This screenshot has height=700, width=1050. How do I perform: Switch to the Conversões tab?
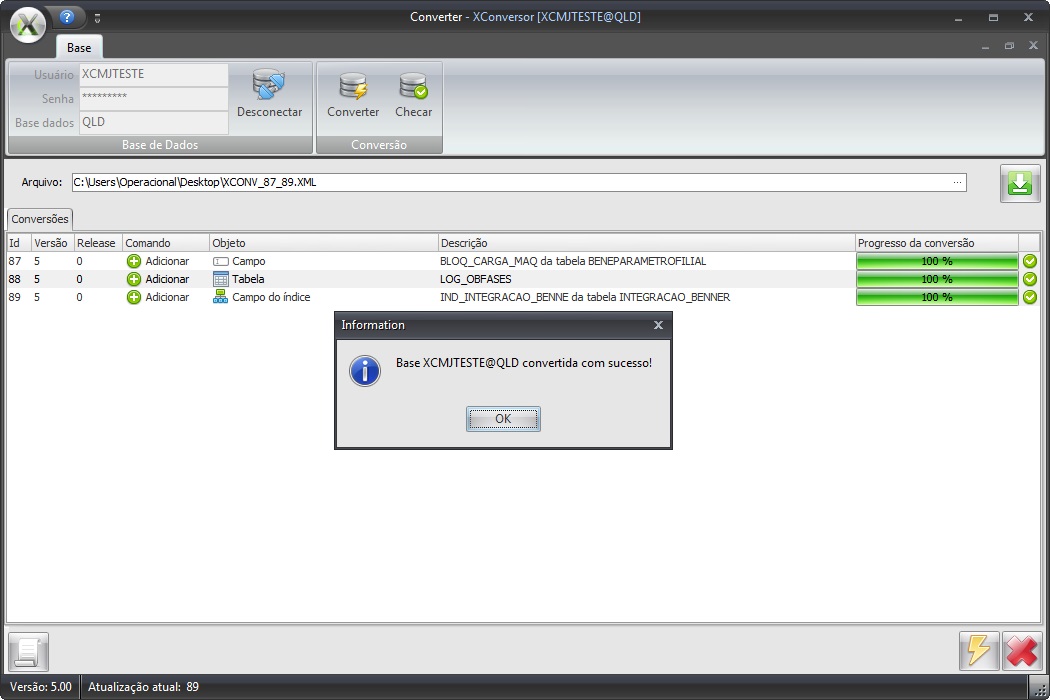40,219
